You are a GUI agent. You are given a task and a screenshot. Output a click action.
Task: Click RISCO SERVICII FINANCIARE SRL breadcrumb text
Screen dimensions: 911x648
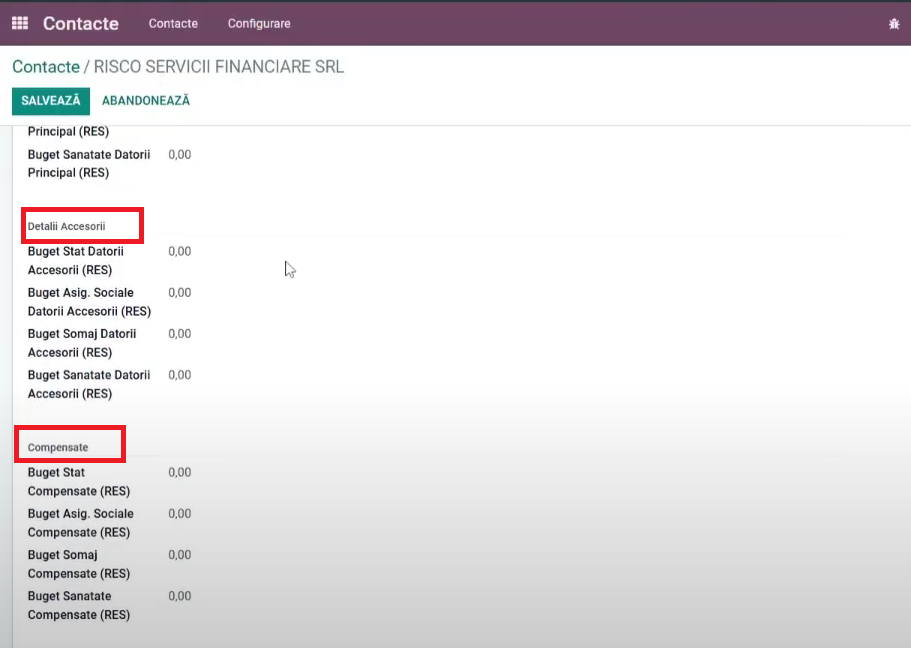(219, 67)
